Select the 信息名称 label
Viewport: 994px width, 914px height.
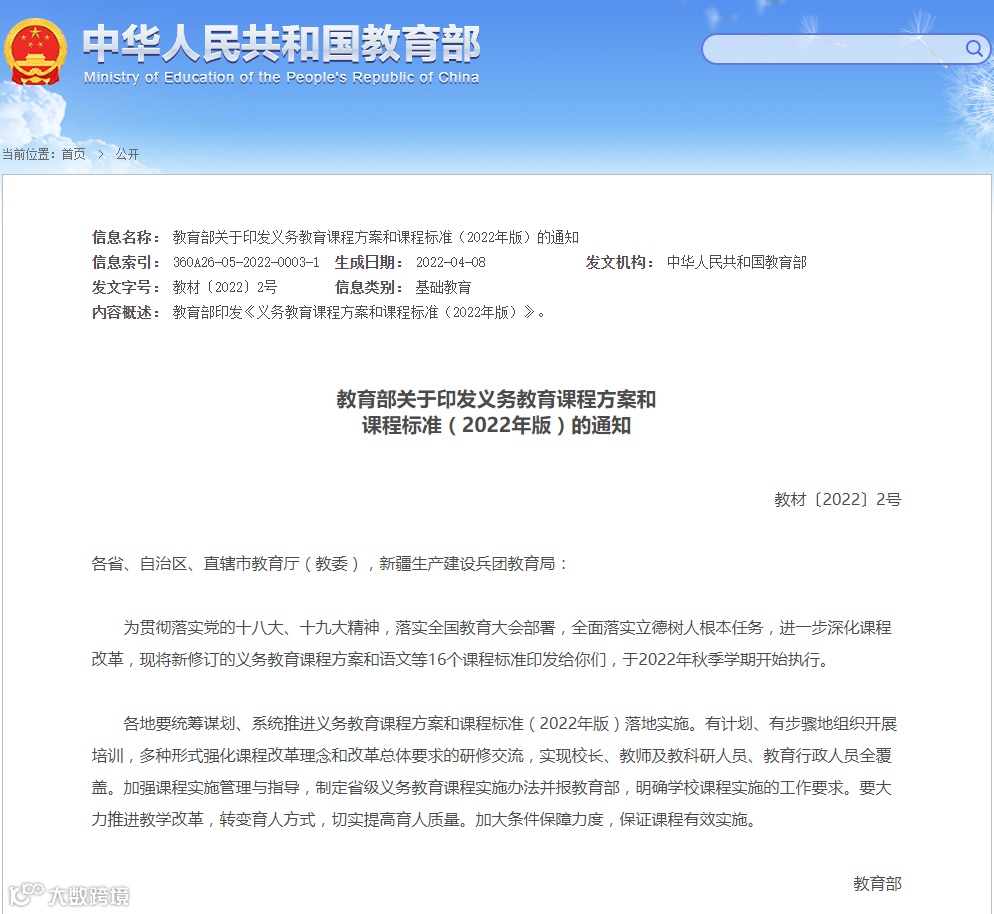126,238
